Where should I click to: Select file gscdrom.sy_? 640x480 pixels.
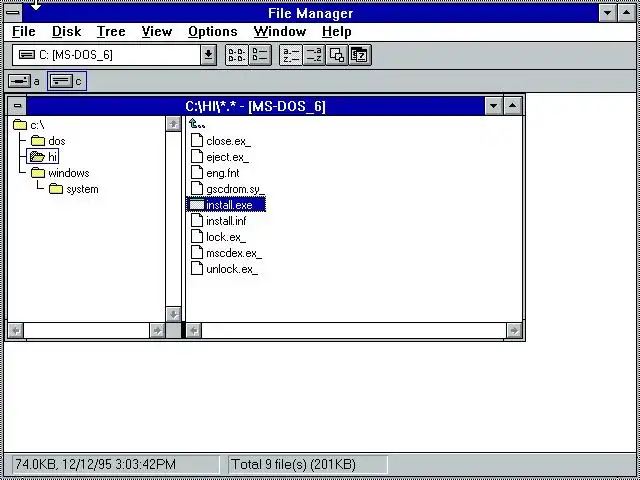pos(228,189)
